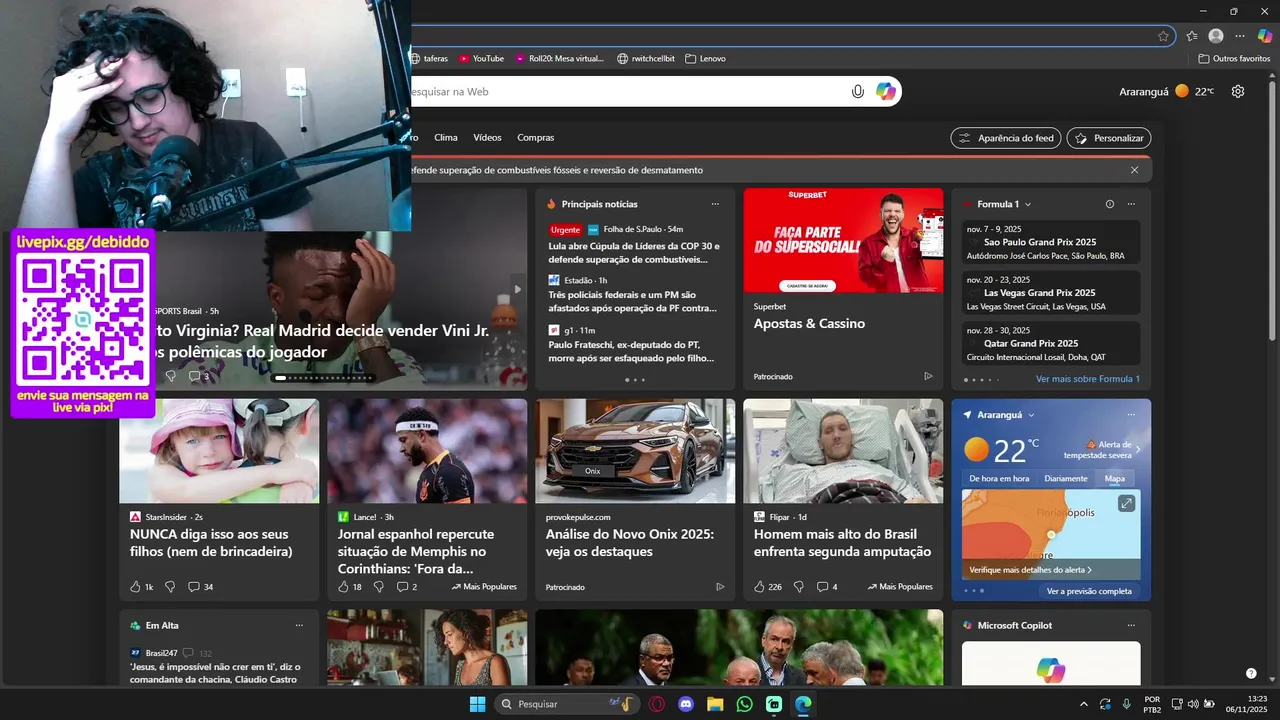Open Ver a previsão completa link
1280x720 pixels.
(1089, 591)
